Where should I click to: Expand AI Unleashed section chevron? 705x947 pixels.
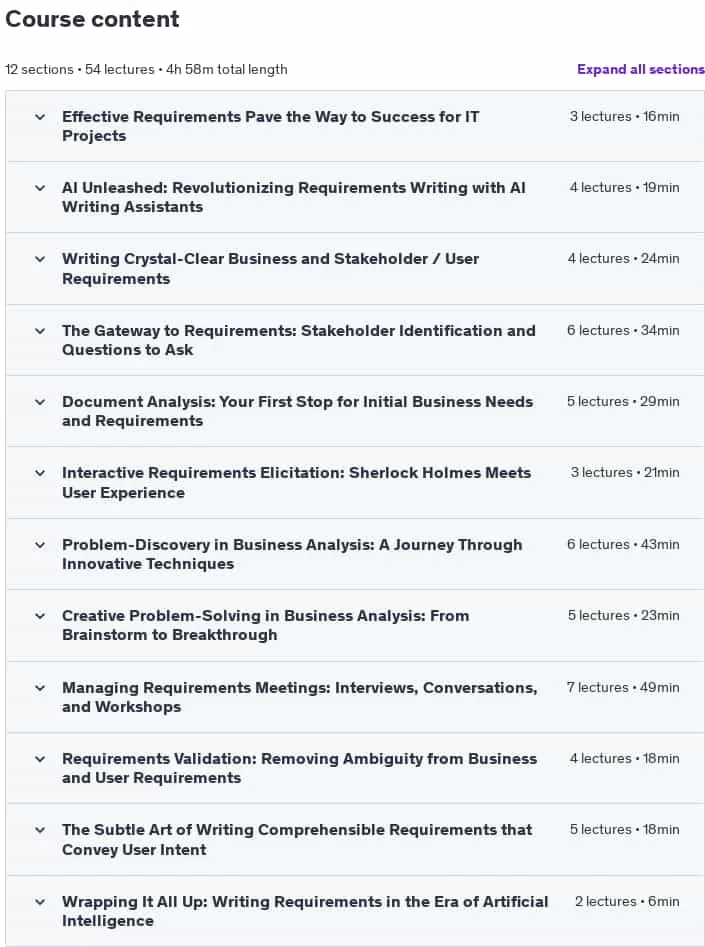40,188
